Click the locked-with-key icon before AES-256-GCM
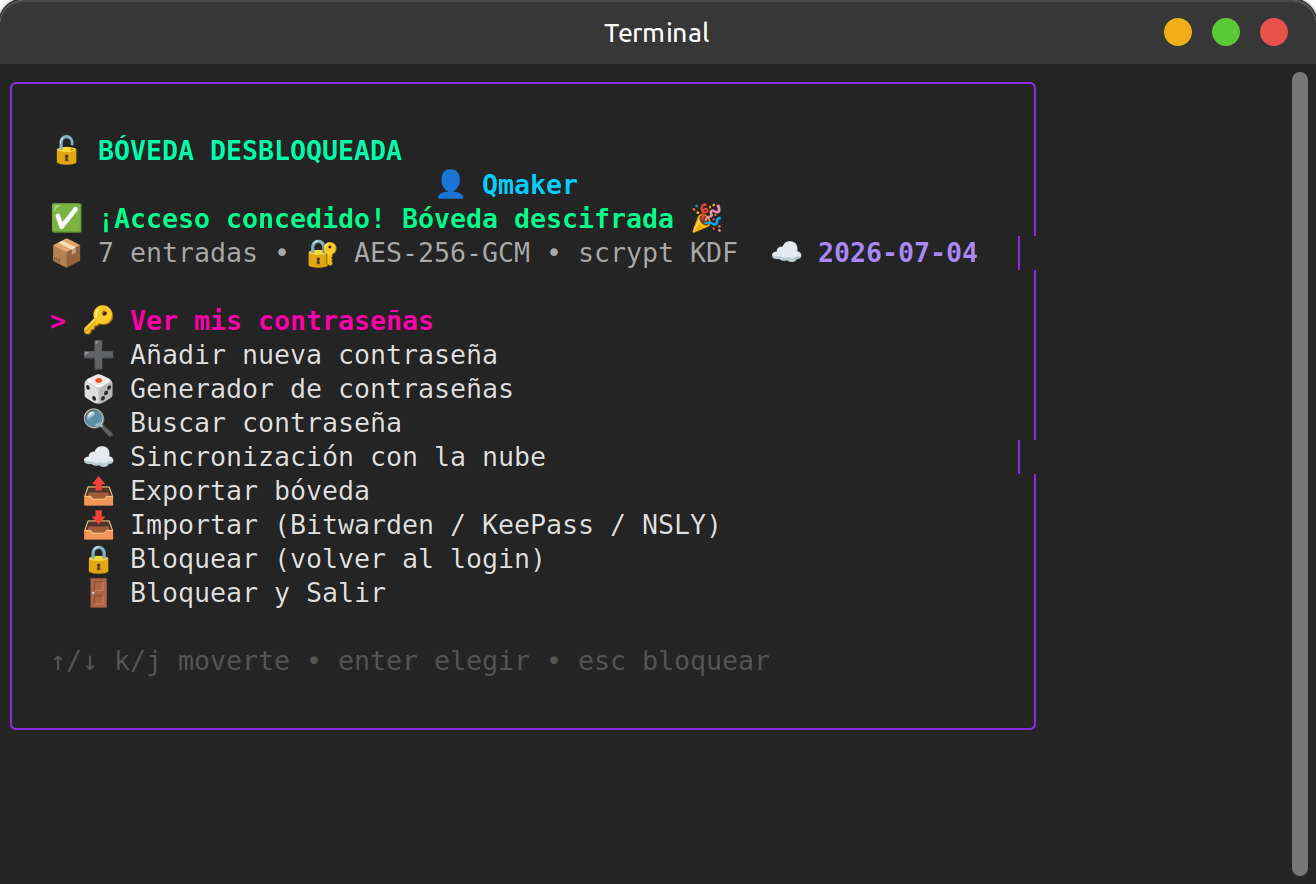The height and width of the screenshot is (884, 1316). pos(322,253)
